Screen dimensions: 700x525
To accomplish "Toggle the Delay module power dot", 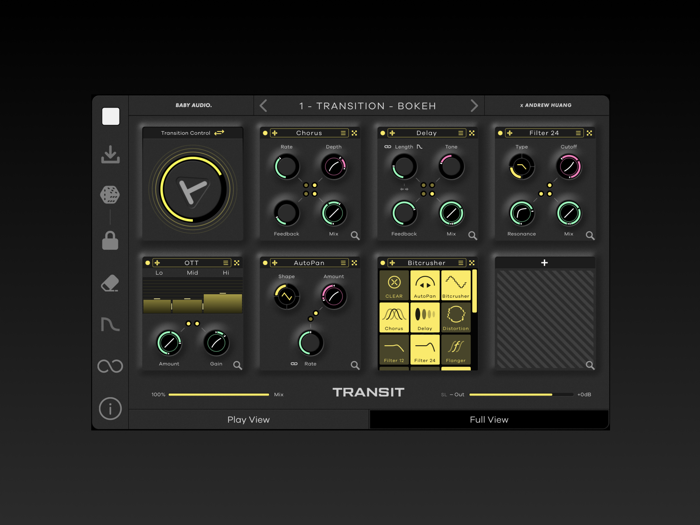I will pyautogui.click(x=383, y=133).
